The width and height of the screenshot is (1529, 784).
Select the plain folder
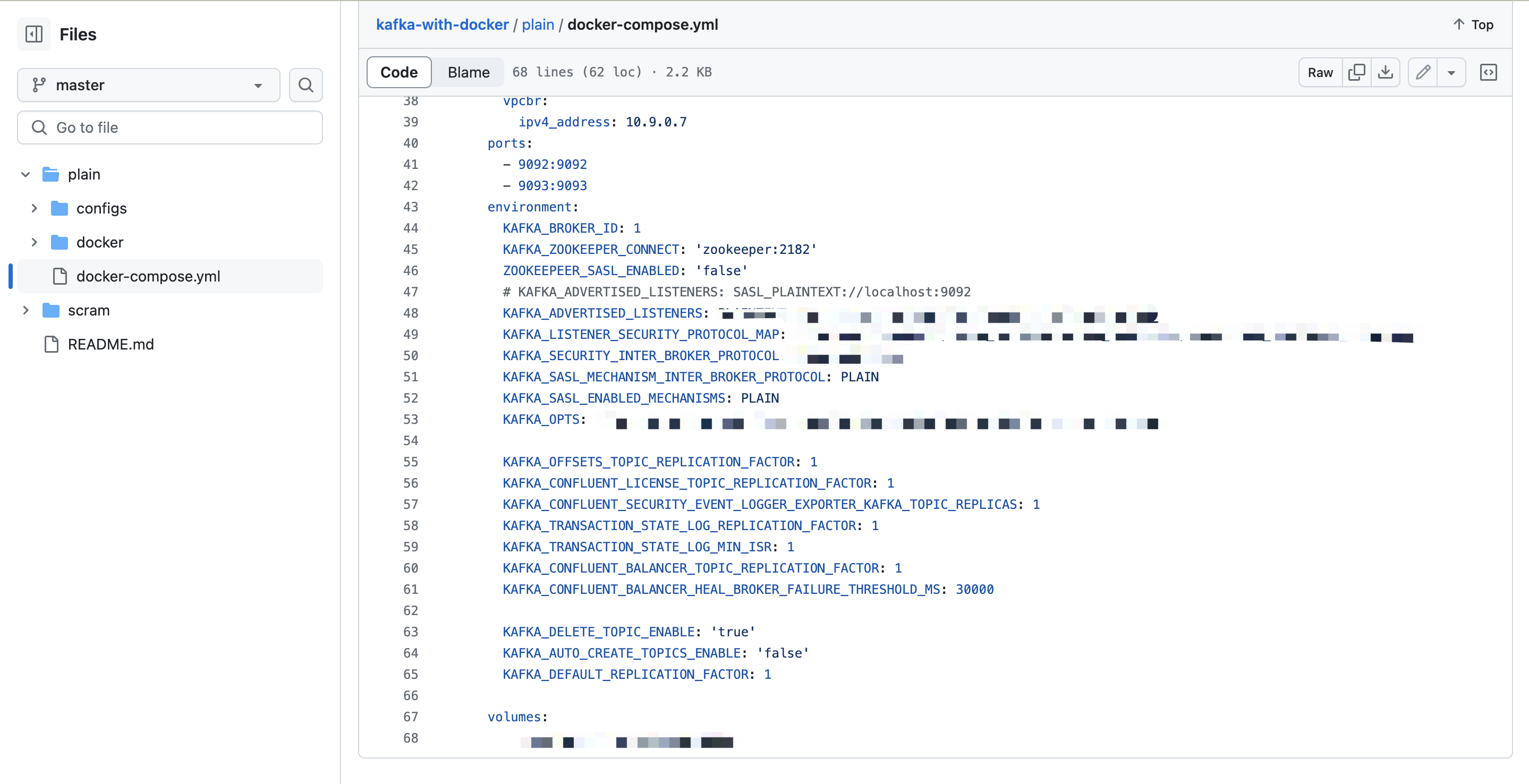84,174
